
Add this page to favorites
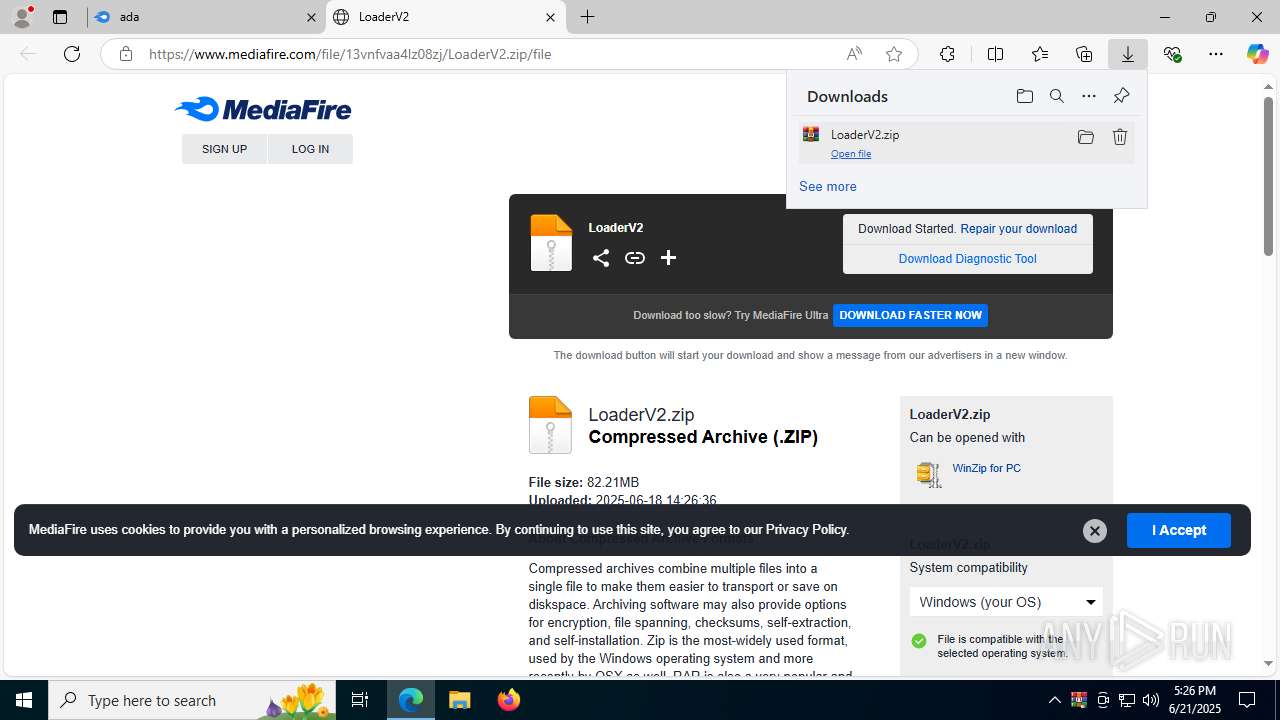894,54
